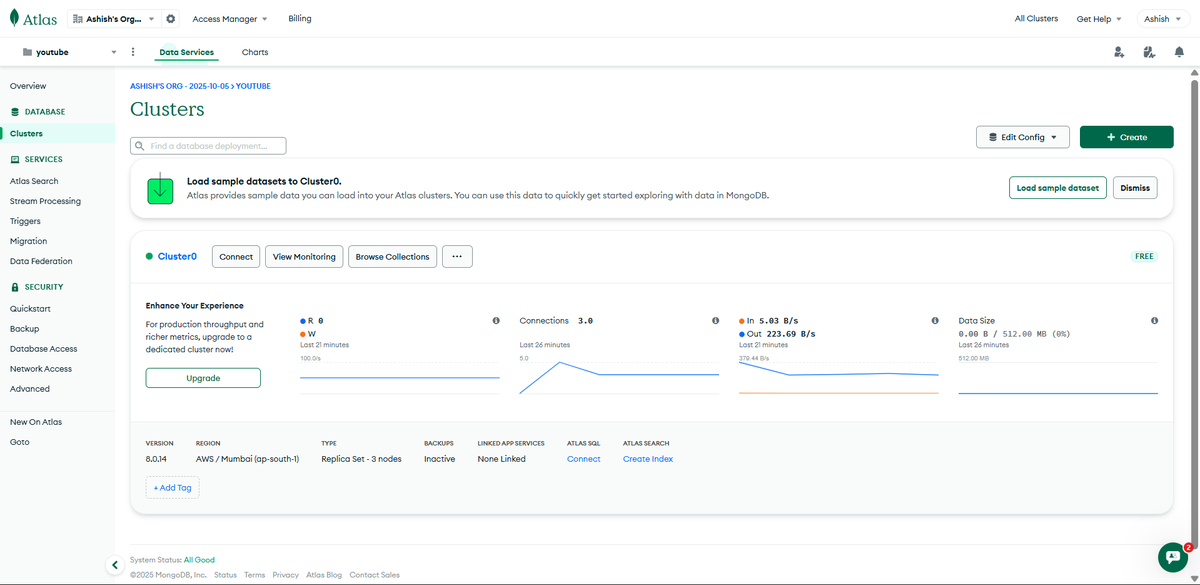Collapse the sidebar with the arrow icon
The height and width of the screenshot is (585, 1200).
tap(114, 565)
